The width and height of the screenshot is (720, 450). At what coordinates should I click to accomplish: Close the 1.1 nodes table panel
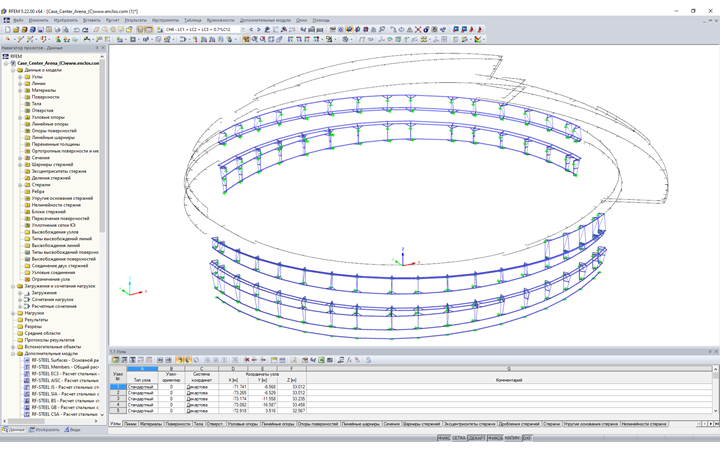pyautogui.click(x=716, y=351)
